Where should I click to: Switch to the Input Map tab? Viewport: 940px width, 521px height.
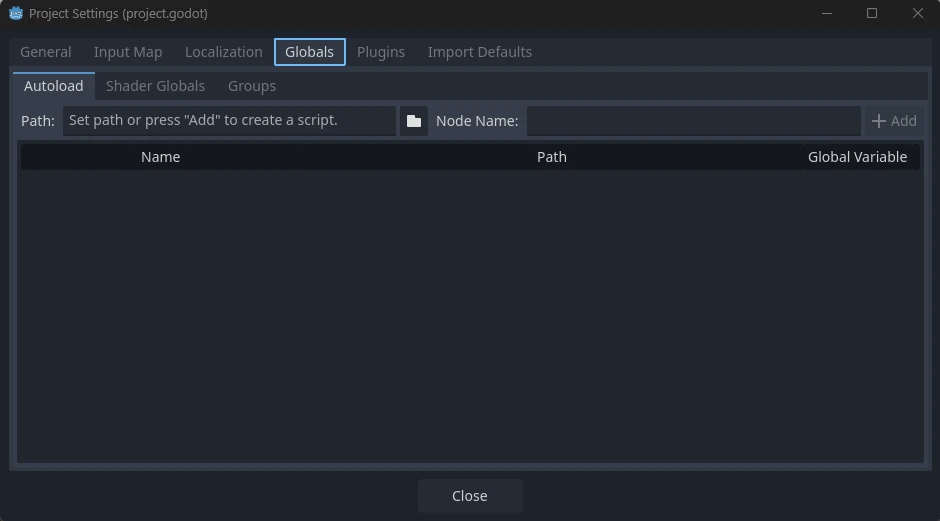click(128, 52)
